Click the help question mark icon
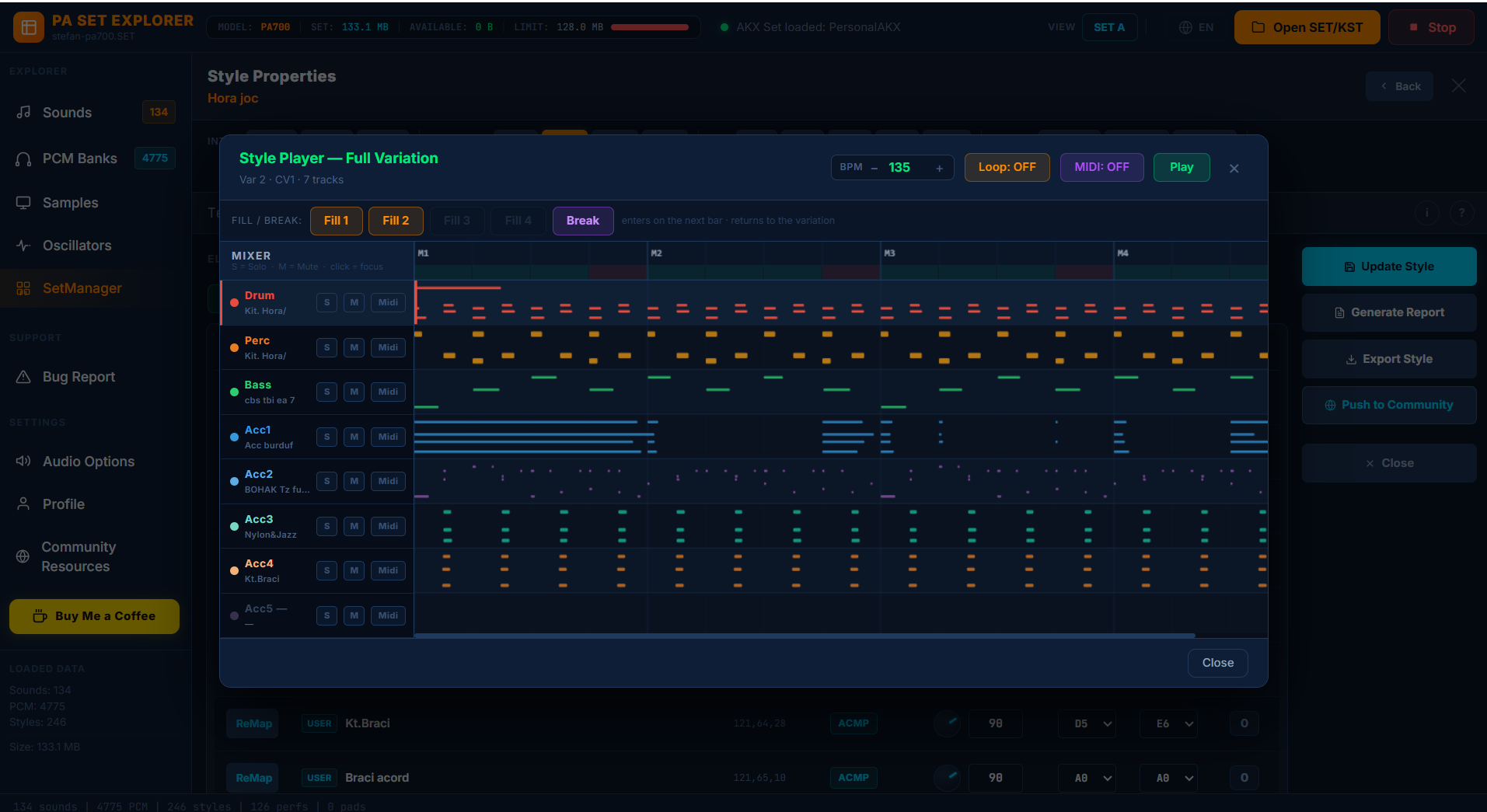This screenshot has width=1487, height=812. (1461, 212)
